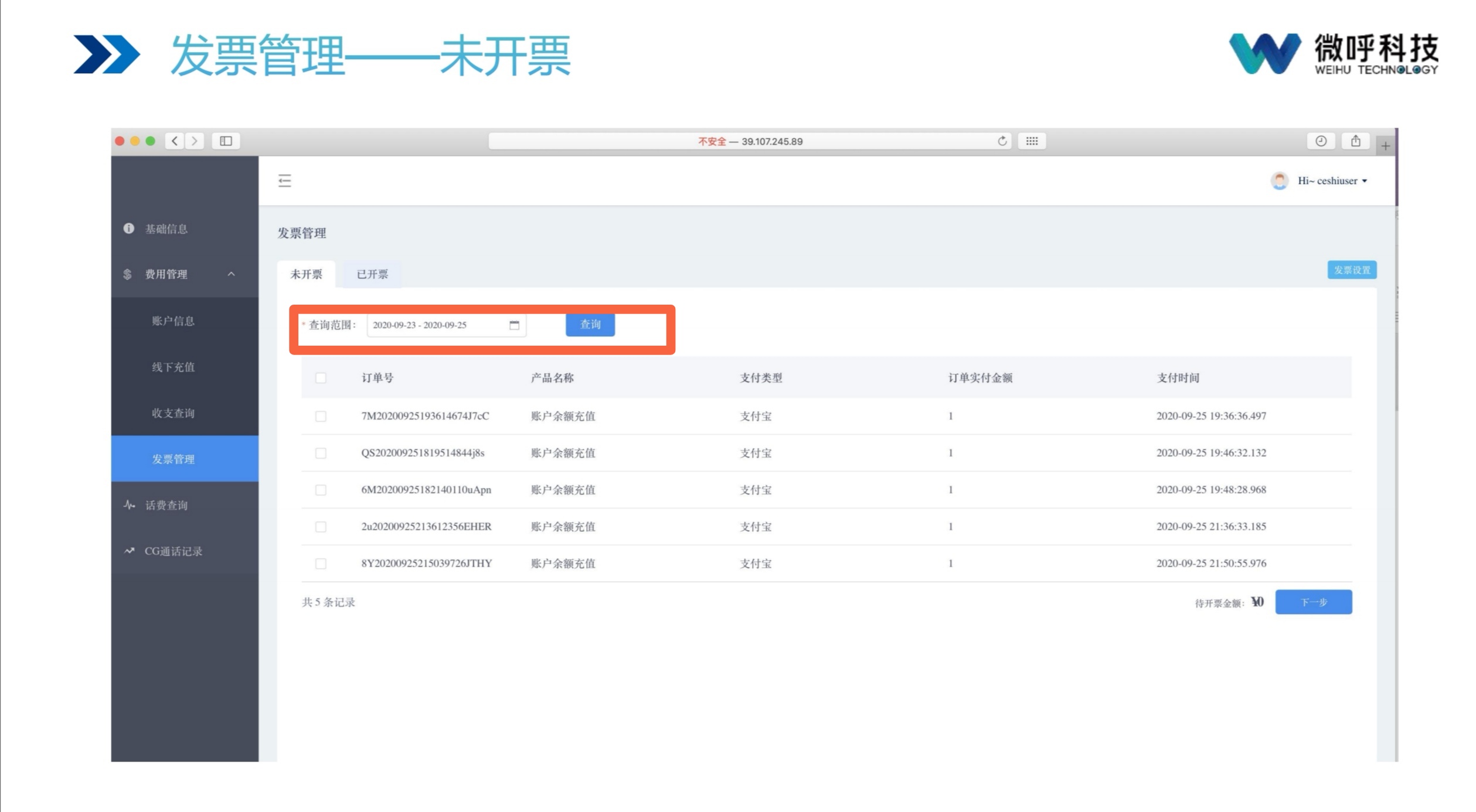The height and width of the screenshot is (812, 1476).
Task: Click the dollar icon beside 费用管理
Action: [128, 274]
